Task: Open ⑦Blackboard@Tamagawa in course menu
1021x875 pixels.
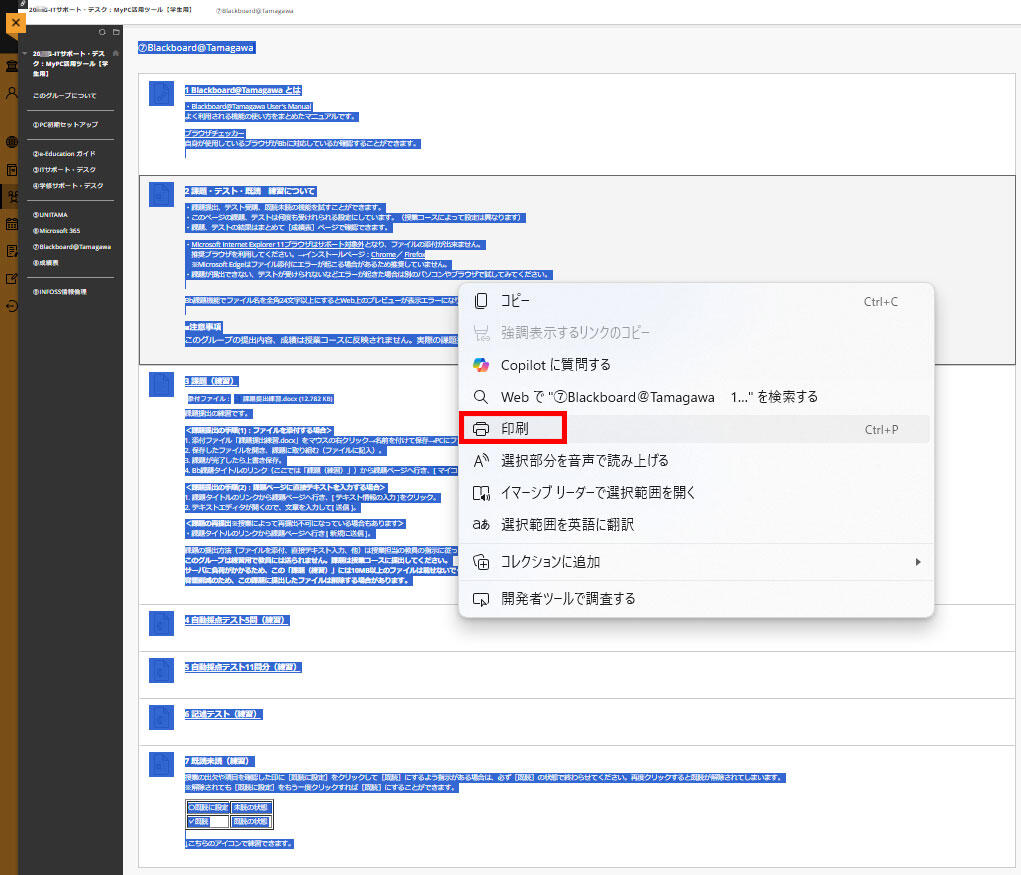Action: [x=72, y=247]
